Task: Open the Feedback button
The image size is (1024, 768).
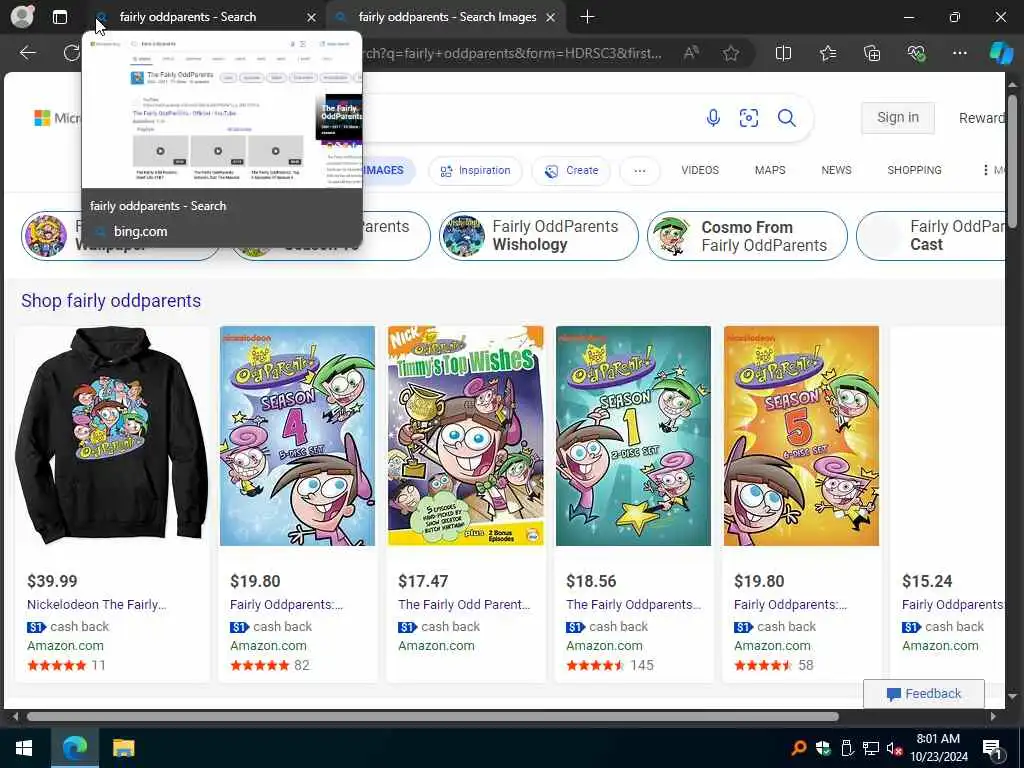Action: (923, 694)
